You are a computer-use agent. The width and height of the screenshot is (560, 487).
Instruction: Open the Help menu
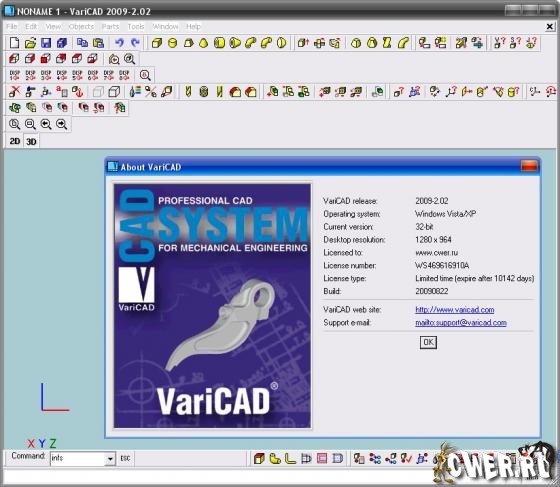[x=193, y=26]
